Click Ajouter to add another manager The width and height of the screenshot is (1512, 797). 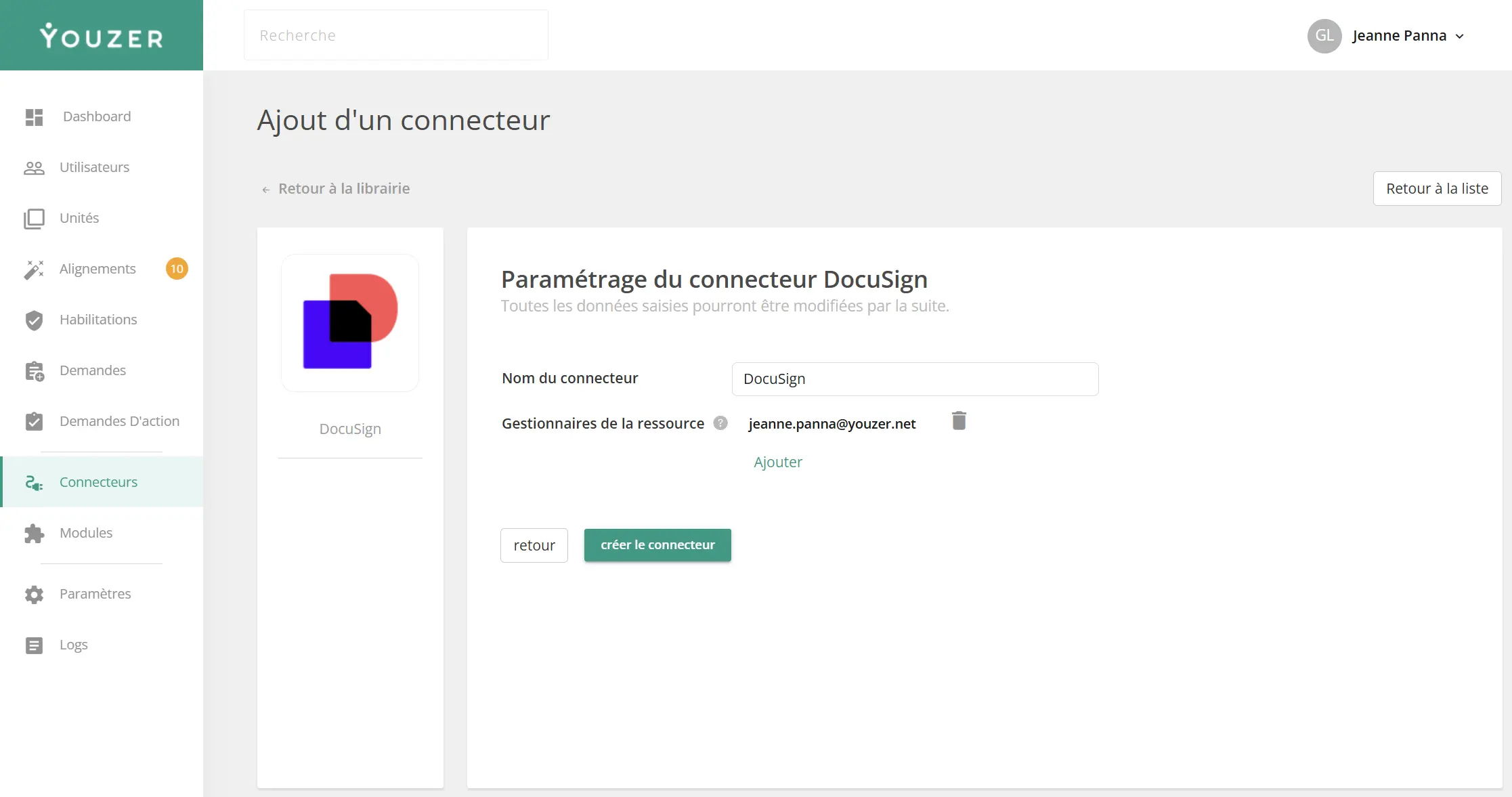[777, 462]
